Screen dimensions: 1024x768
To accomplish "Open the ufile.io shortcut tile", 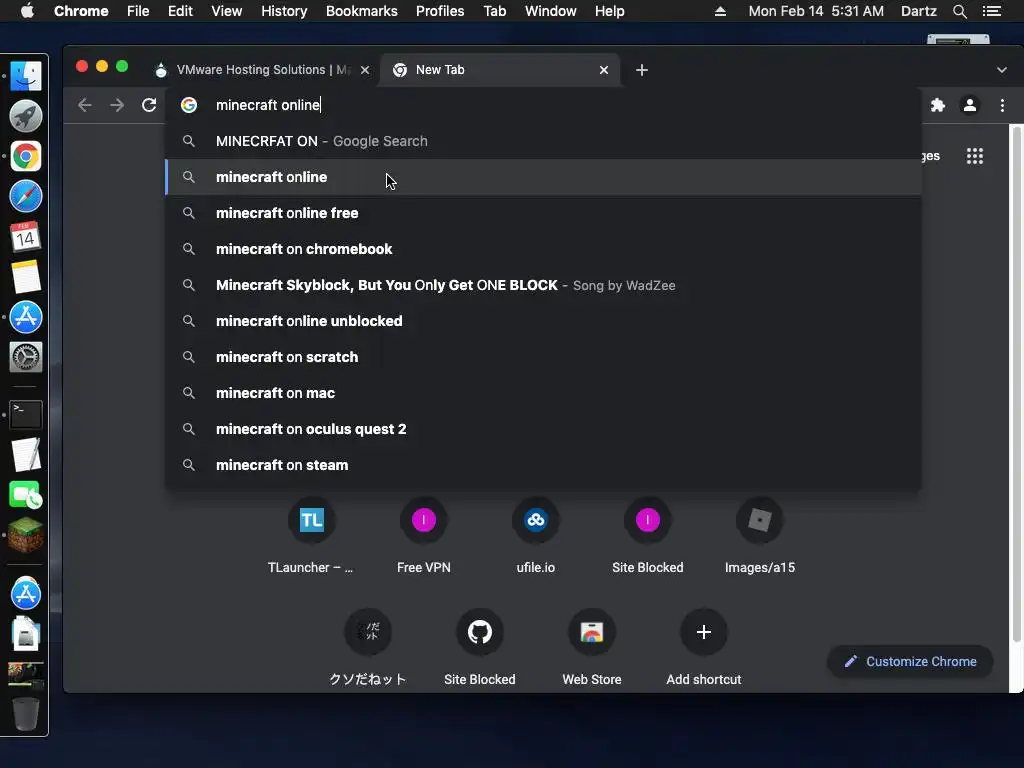I will tap(536, 536).
